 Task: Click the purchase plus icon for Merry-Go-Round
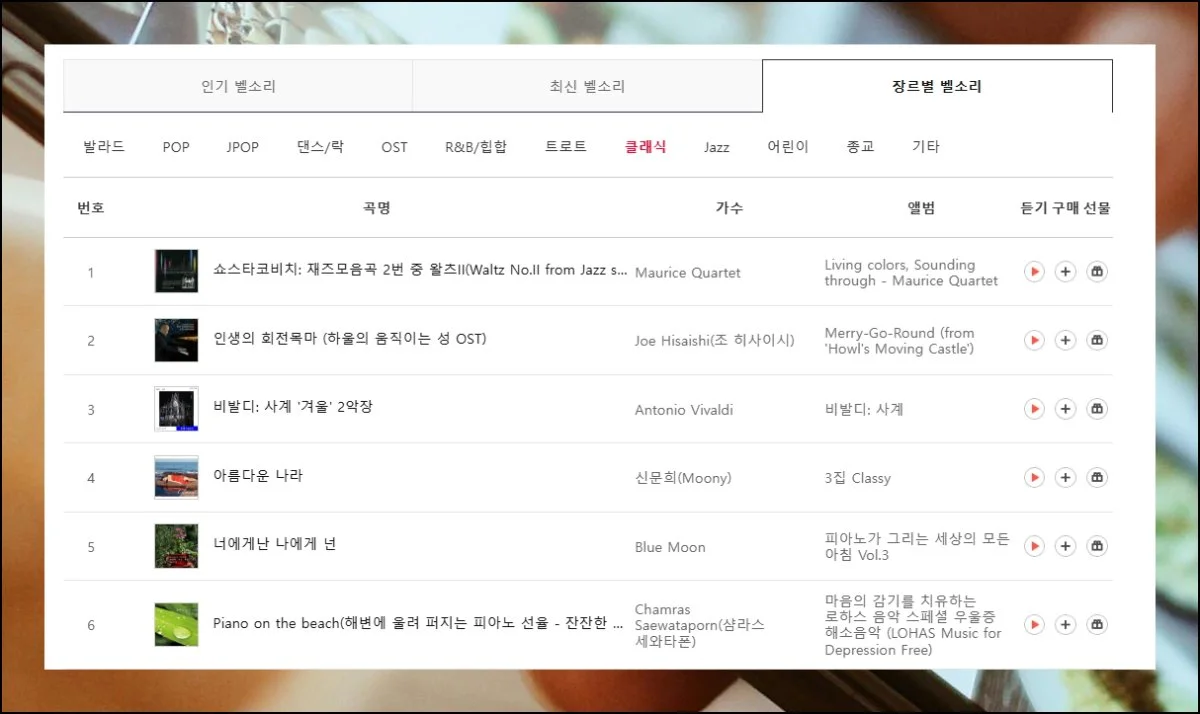pyautogui.click(x=1066, y=340)
